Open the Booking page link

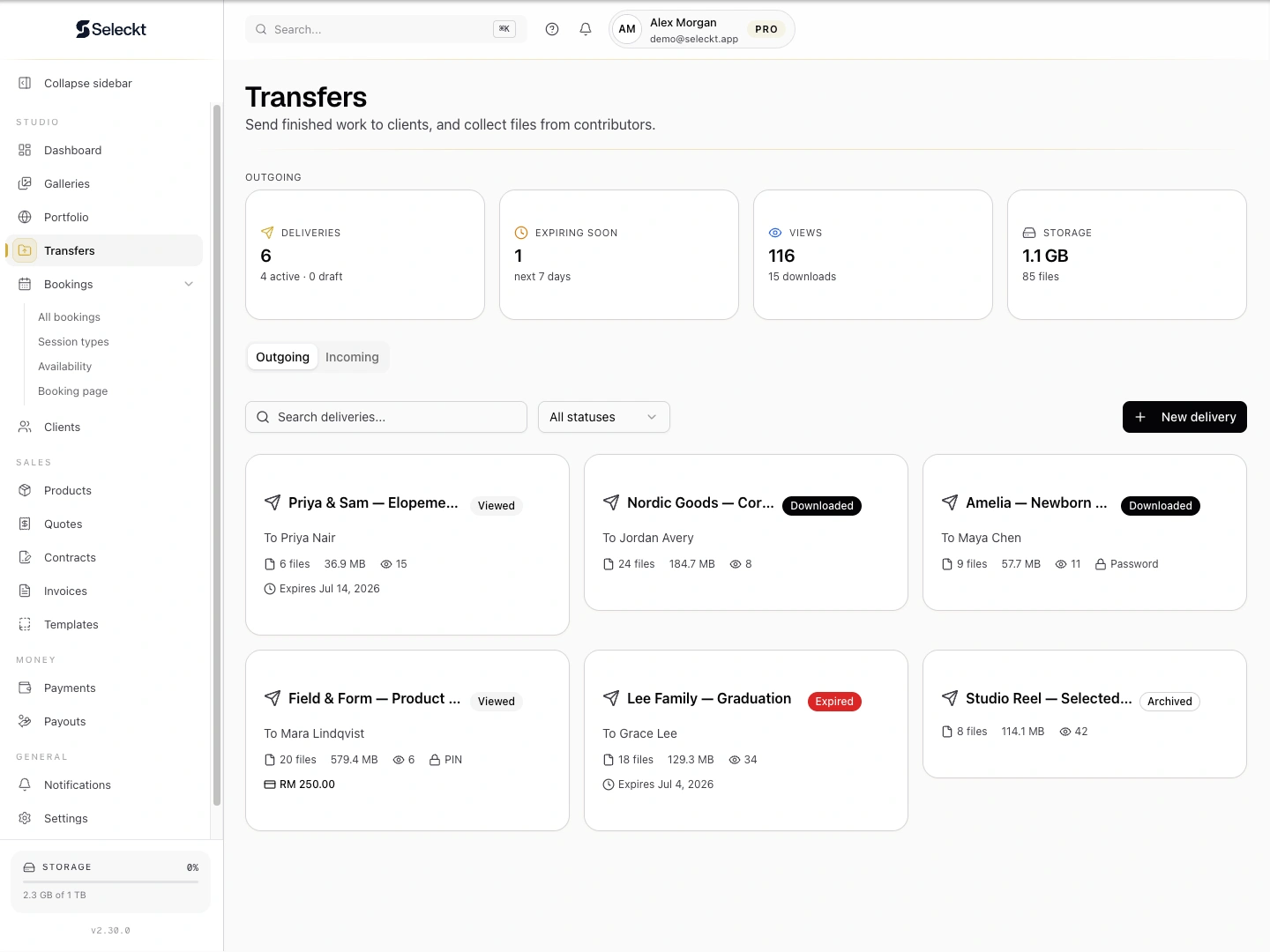(x=72, y=391)
